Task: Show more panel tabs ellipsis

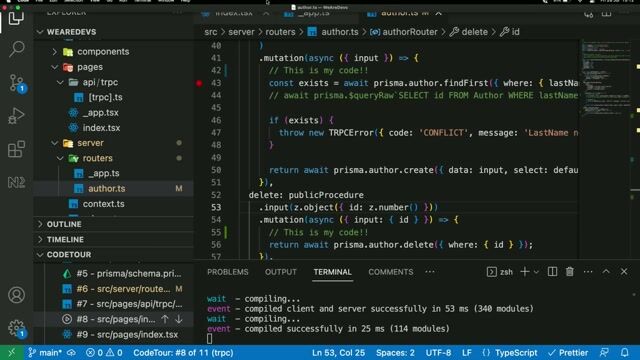Action: 430,272
